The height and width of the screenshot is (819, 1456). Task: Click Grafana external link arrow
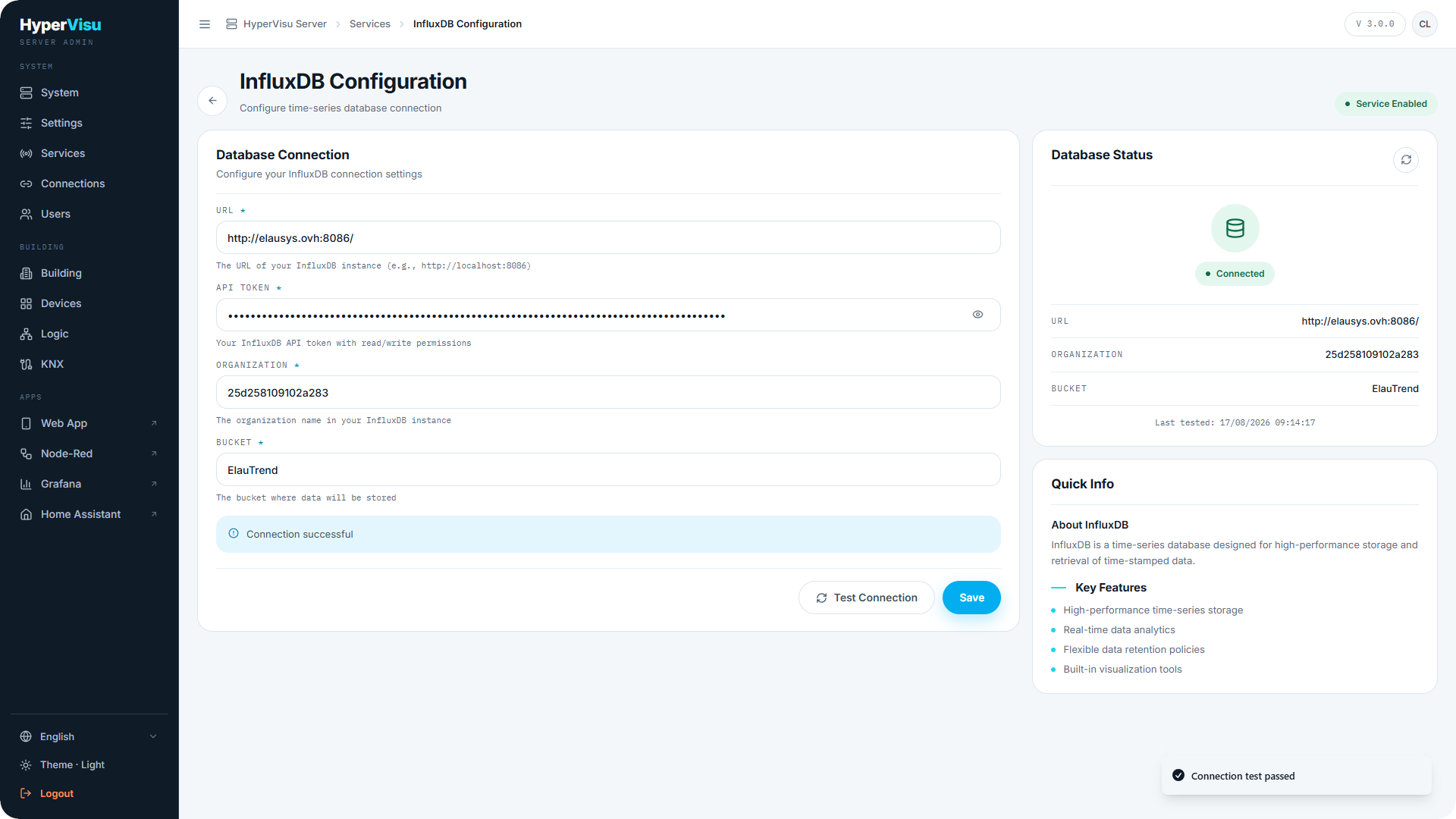154,484
